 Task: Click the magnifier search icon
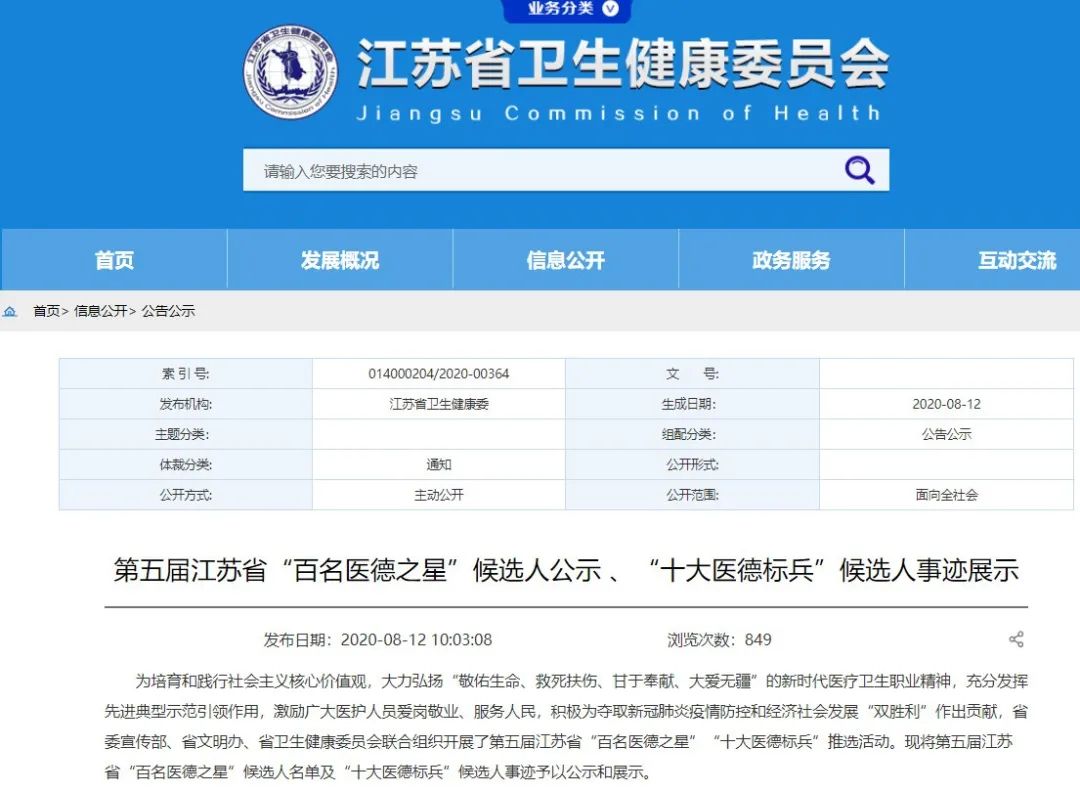[x=860, y=169]
